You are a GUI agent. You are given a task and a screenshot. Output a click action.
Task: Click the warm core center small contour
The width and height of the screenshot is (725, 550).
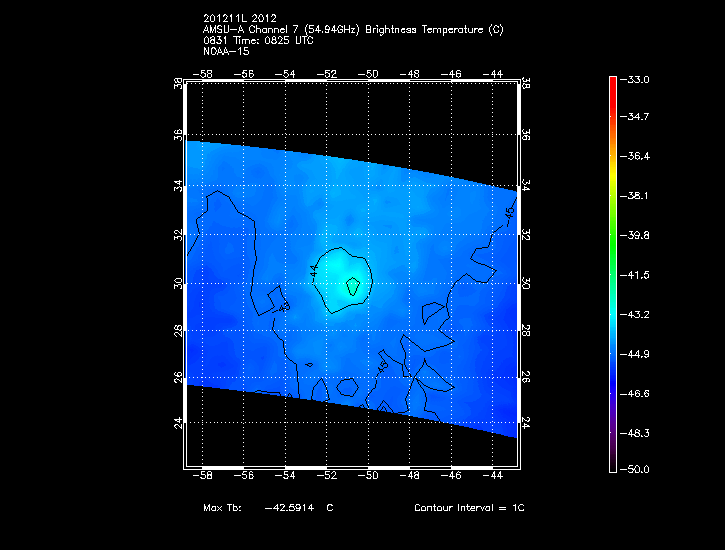352,286
